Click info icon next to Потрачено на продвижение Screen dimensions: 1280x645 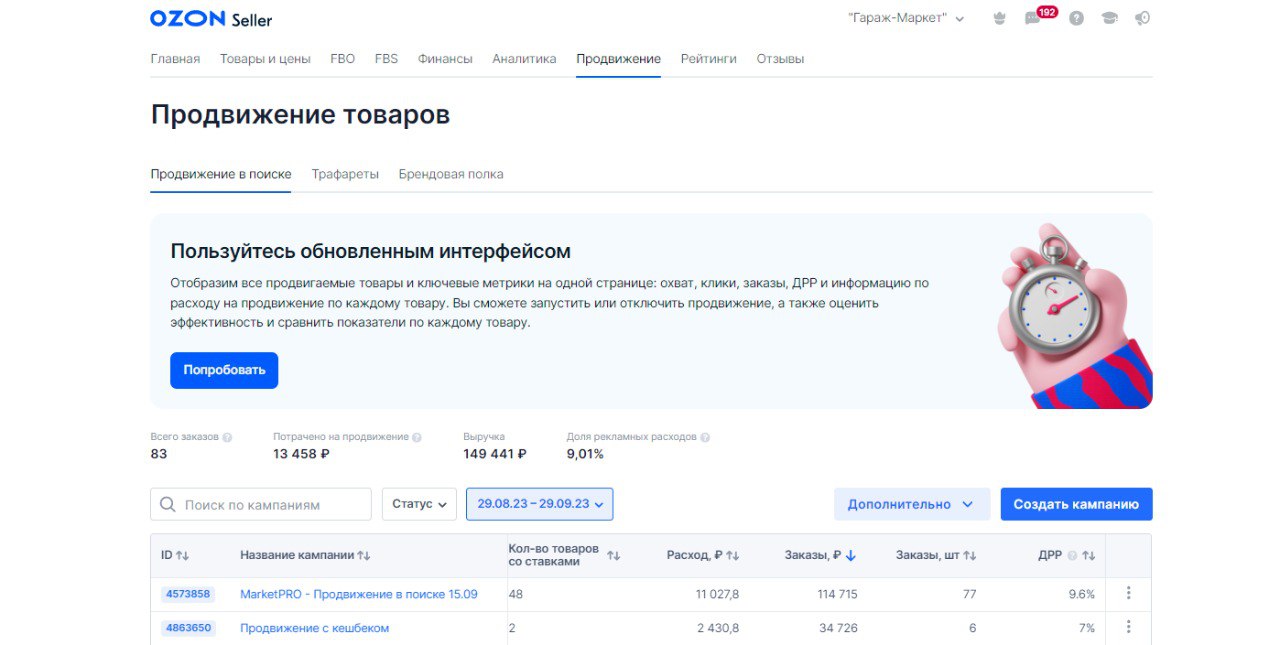(417, 437)
